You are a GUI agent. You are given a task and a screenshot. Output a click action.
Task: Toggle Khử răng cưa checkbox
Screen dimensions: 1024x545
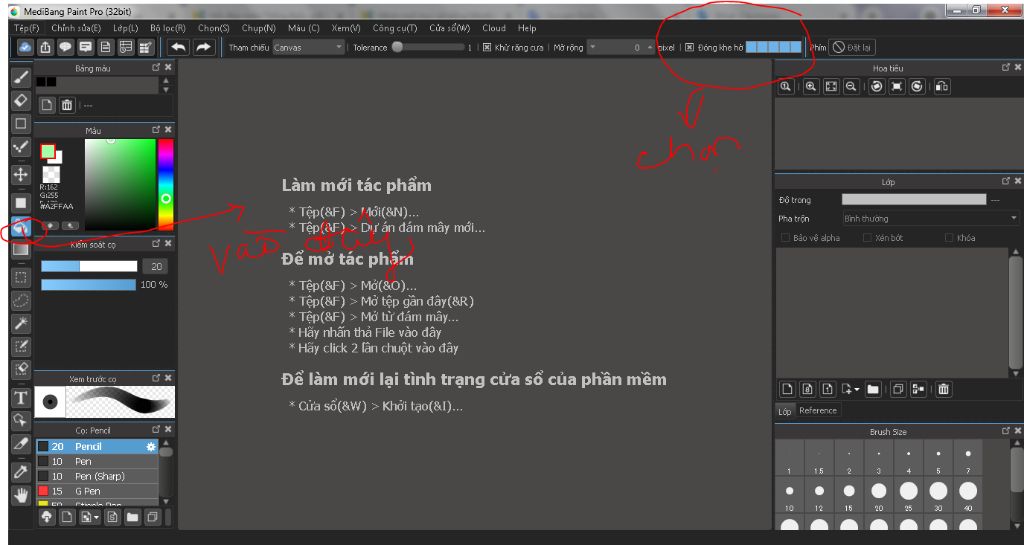[487, 47]
